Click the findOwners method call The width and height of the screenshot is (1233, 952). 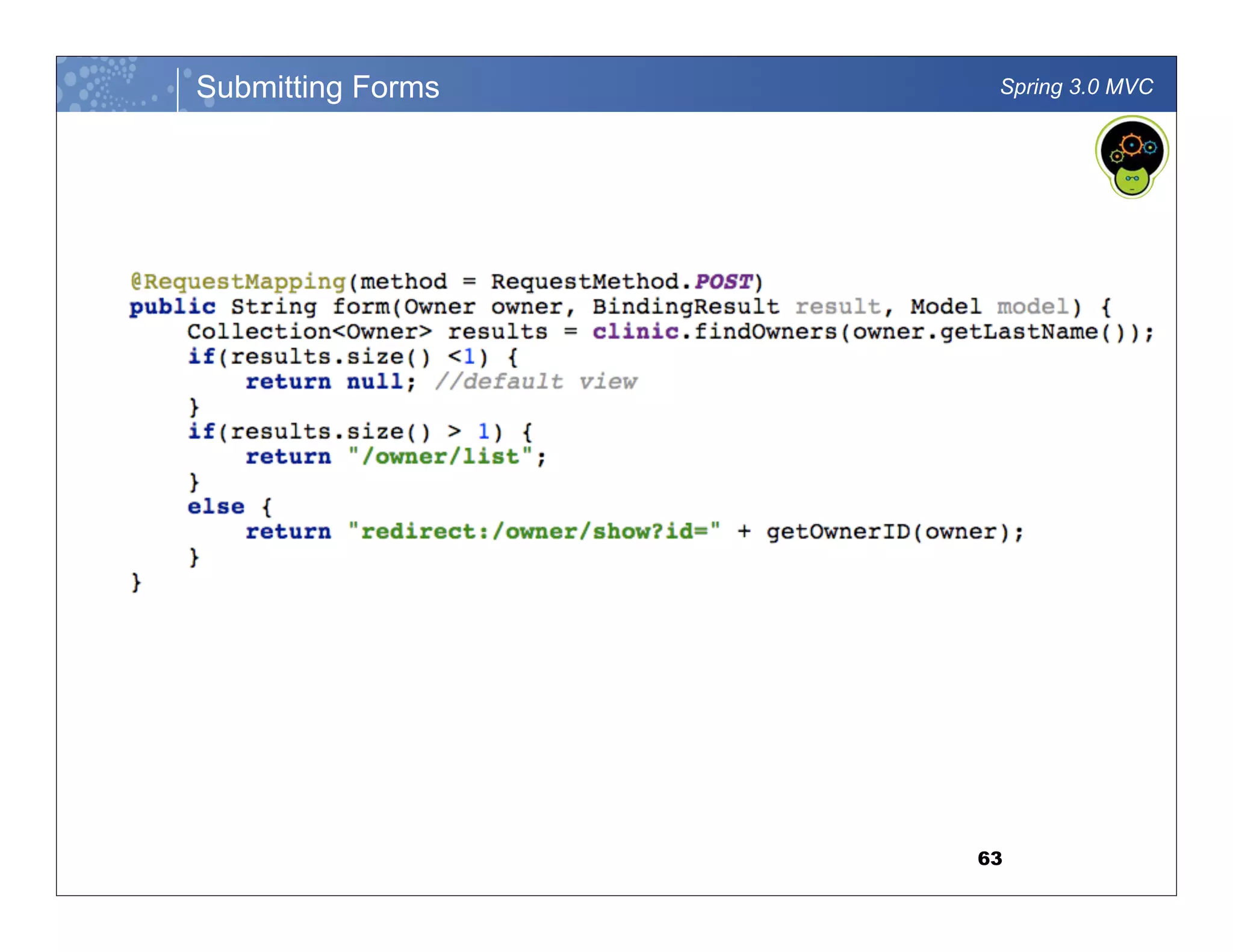765,332
